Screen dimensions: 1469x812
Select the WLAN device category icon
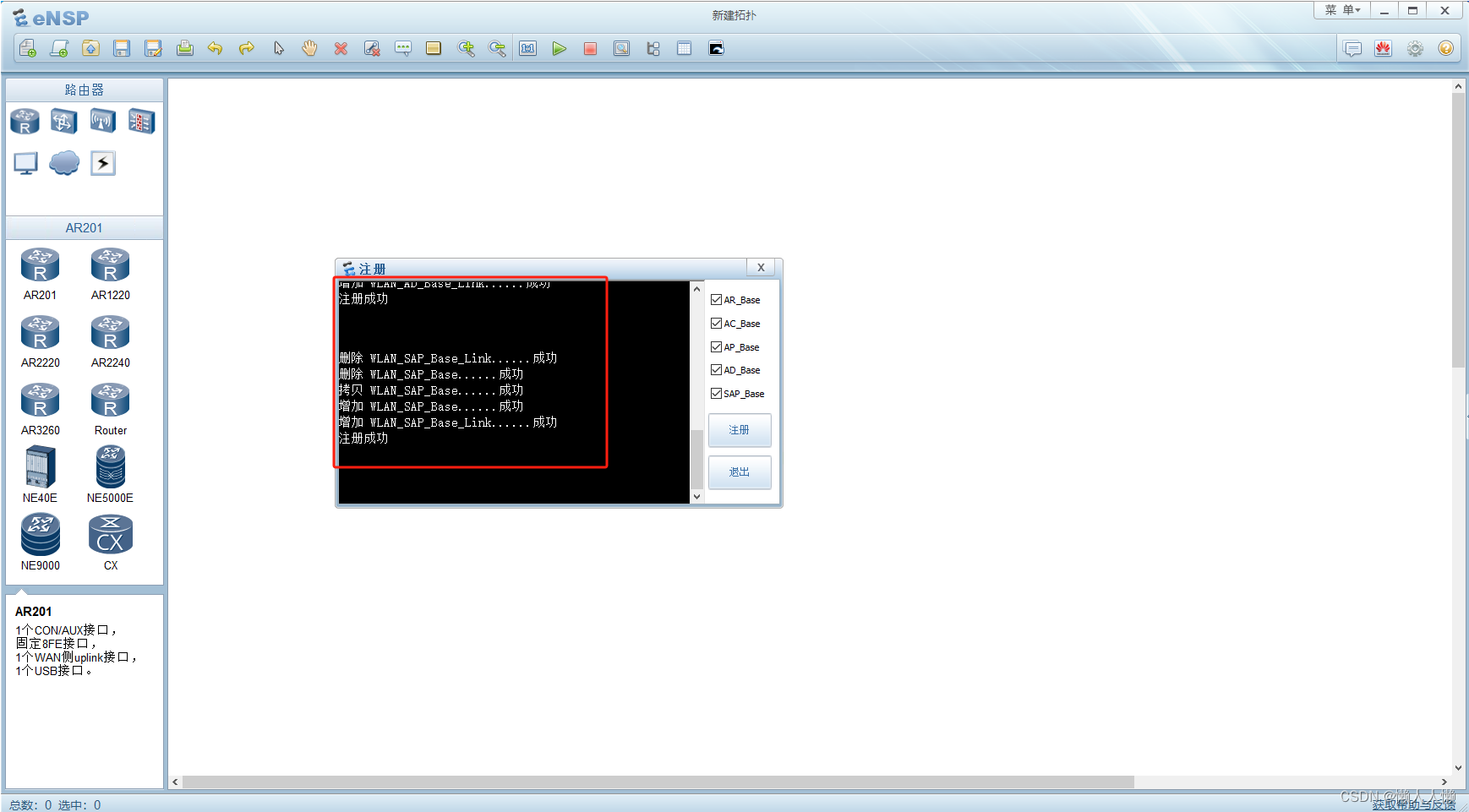103,122
